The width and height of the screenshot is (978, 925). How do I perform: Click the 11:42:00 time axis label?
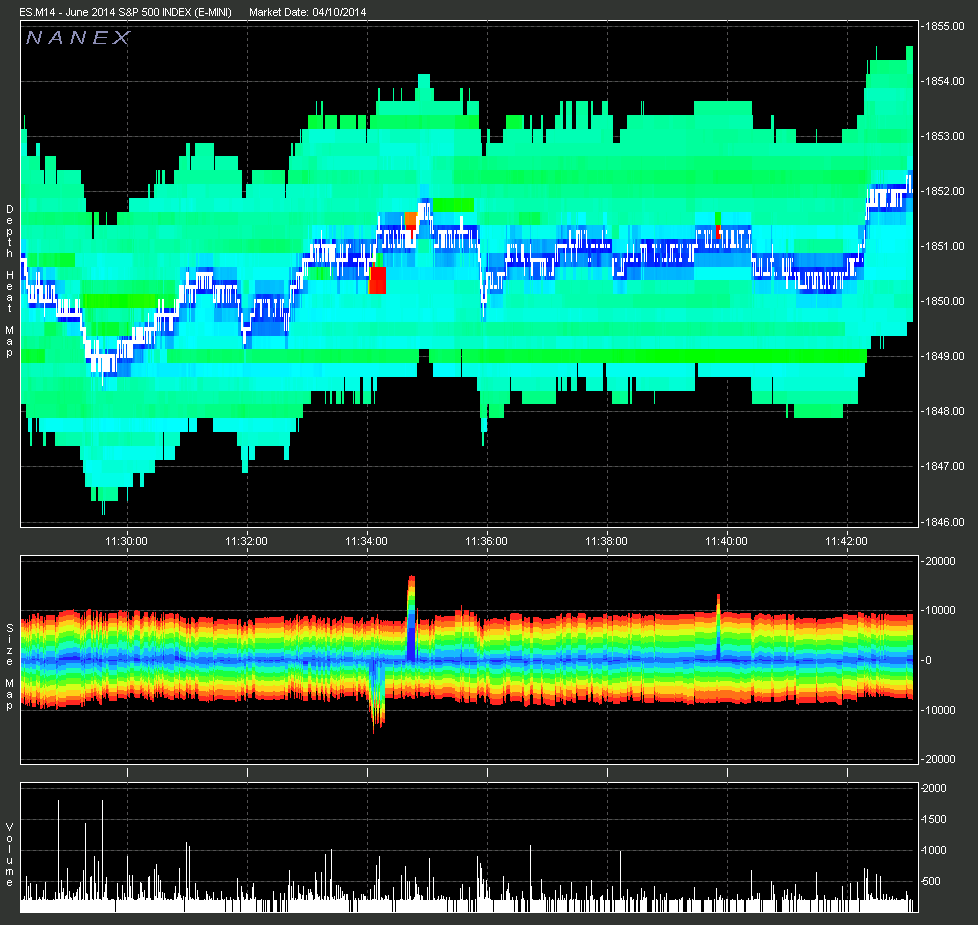(846, 541)
